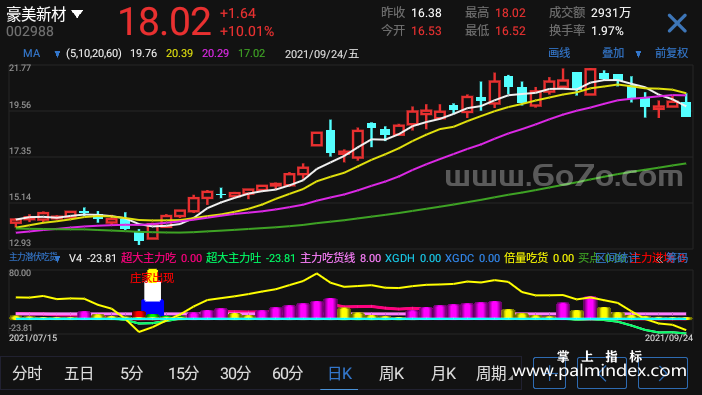
Task: Click the magenta MA20 value 20.29
Action: coord(215,54)
